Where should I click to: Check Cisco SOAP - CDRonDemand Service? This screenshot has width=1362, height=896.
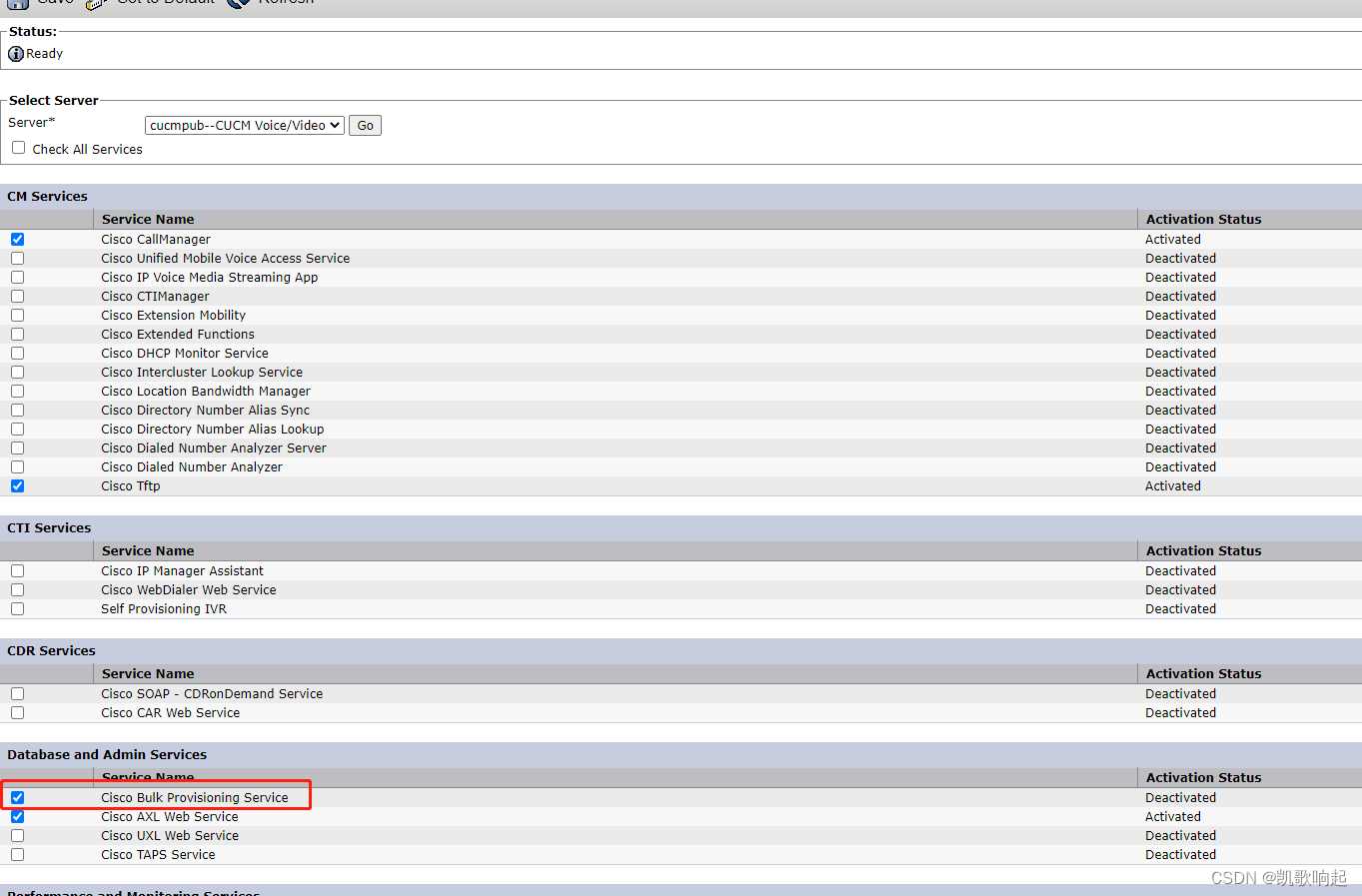(17, 693)
